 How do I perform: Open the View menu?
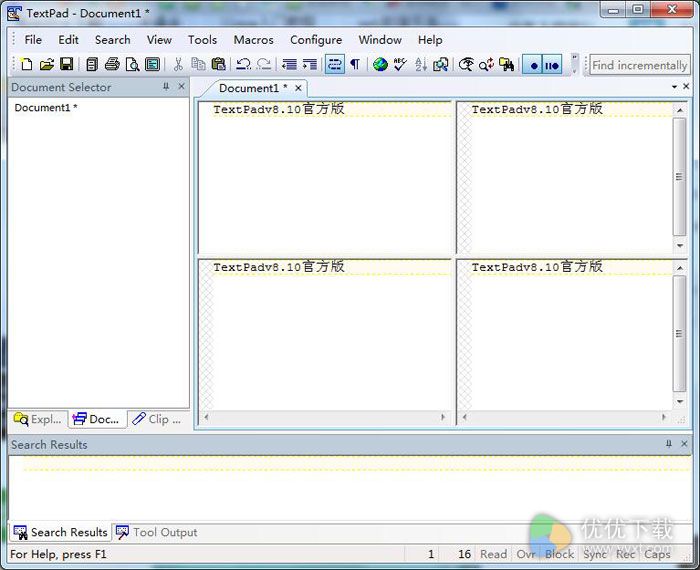[159, 40]
